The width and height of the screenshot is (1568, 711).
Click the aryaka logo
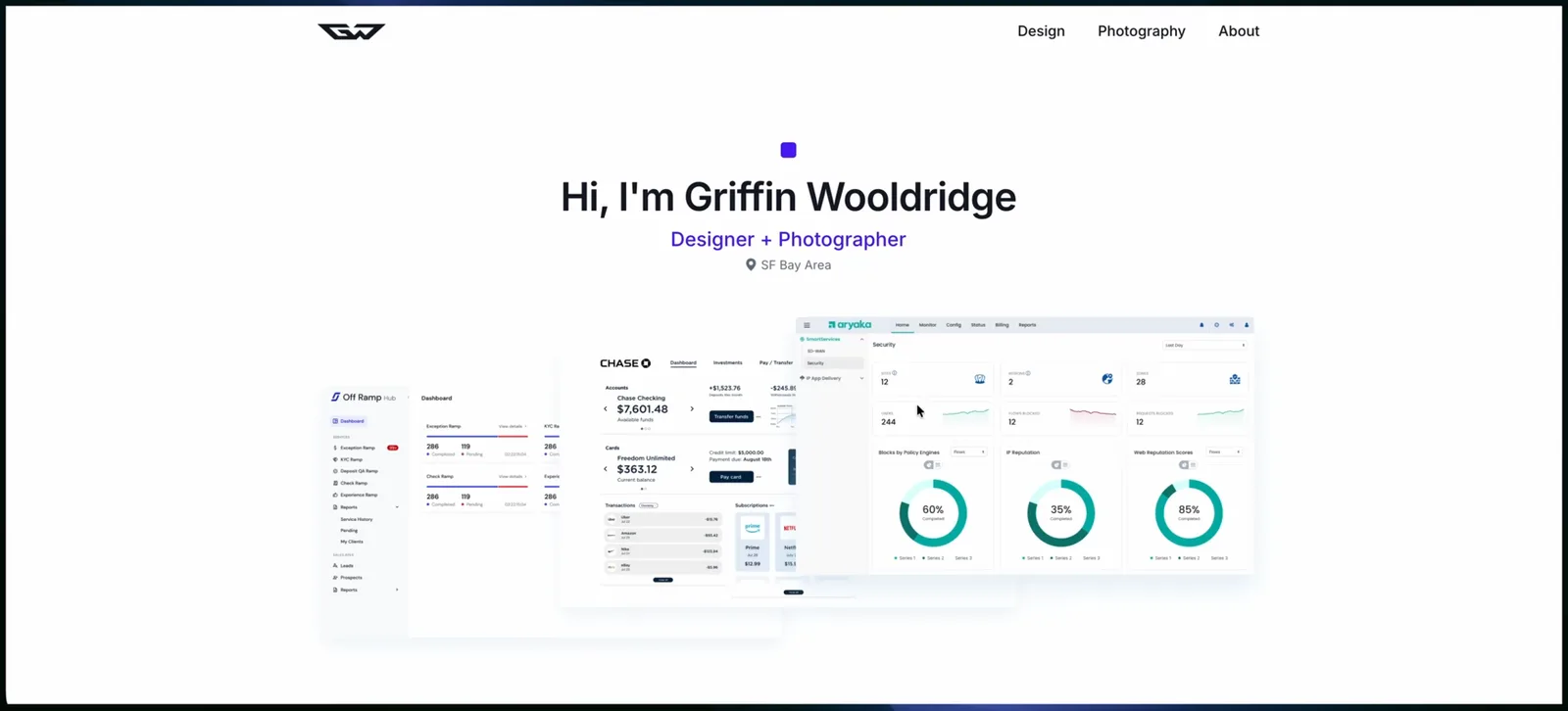850,325
